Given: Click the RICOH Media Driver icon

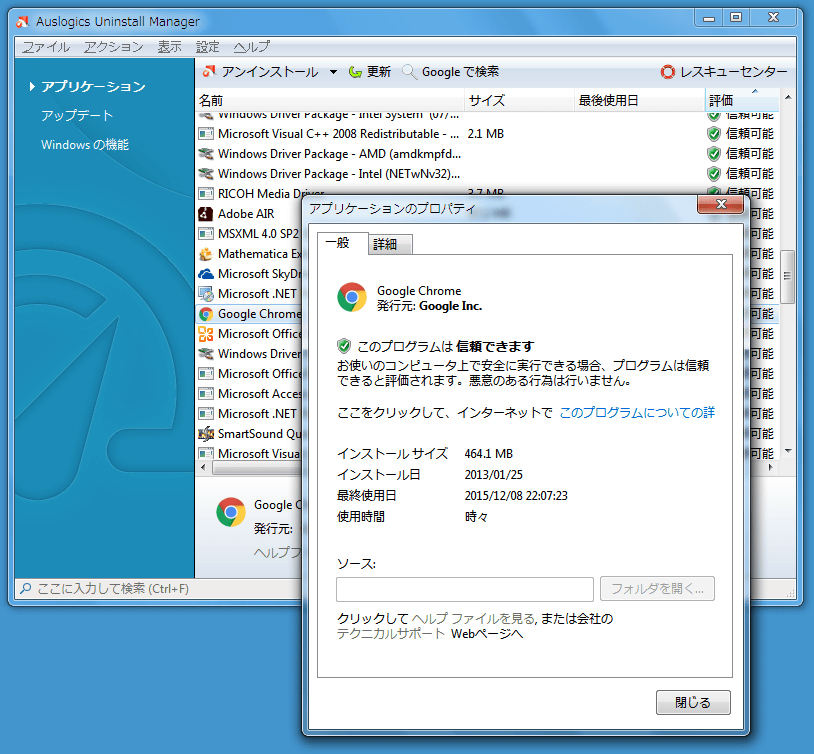Looking at the screenshot, I should [206, 194].
